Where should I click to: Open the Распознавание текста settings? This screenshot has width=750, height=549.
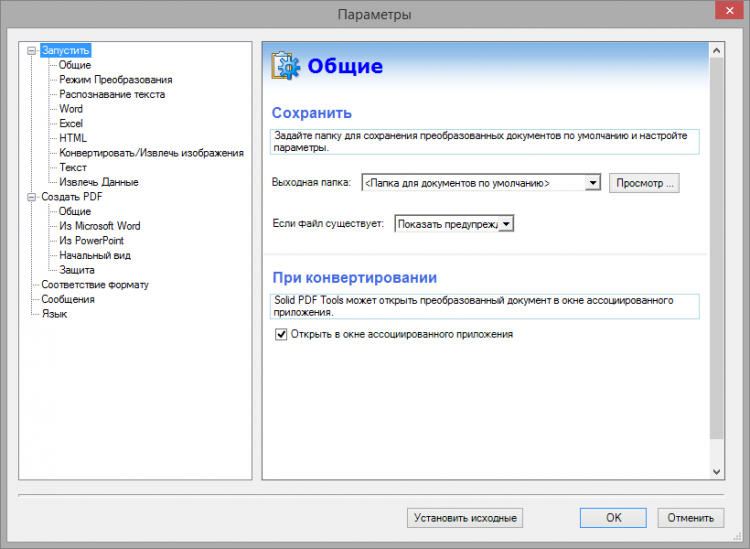pyautogui.click(x=112, y=94)
